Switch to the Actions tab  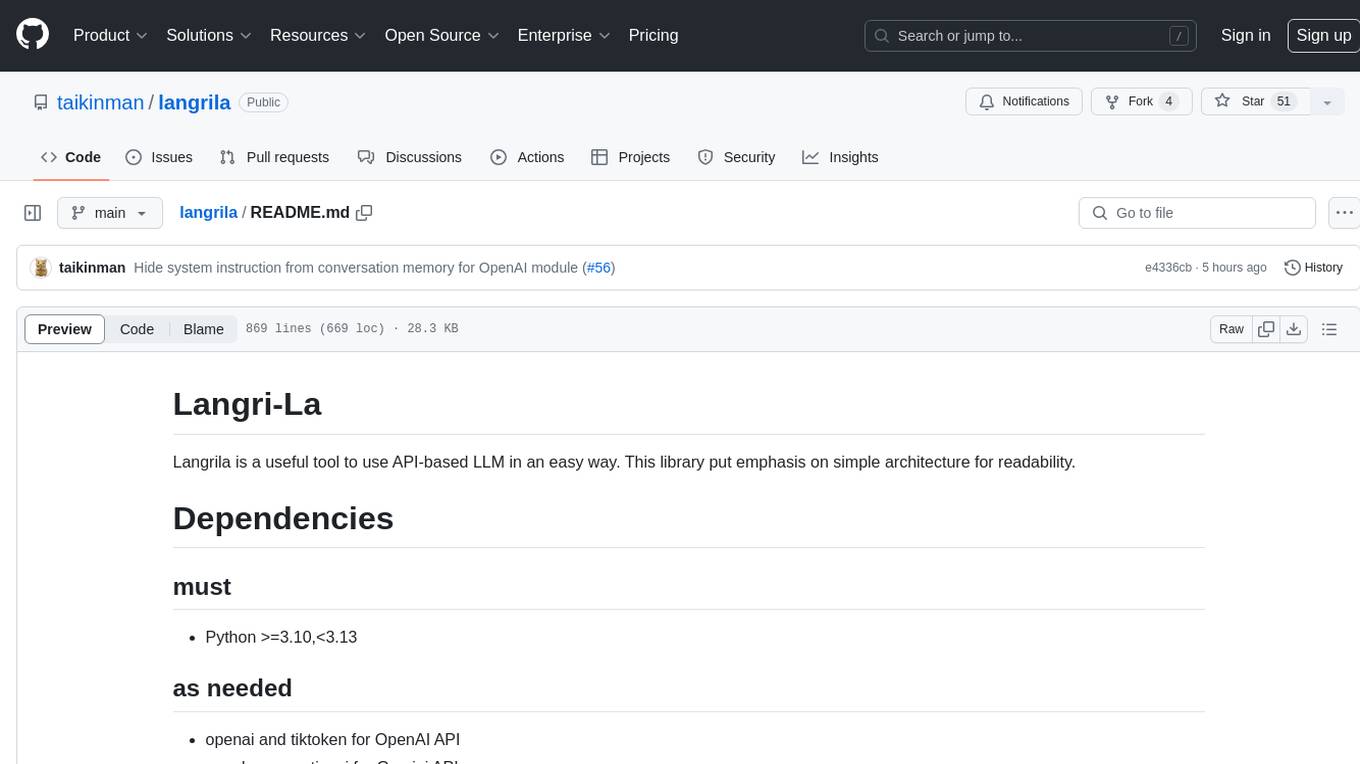[x=527, y=157]
